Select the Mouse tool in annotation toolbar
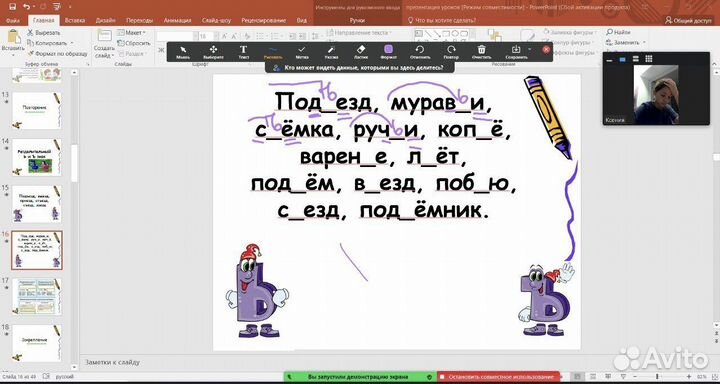The width and height of the screenshot is (720, 384). coord(183,52)
